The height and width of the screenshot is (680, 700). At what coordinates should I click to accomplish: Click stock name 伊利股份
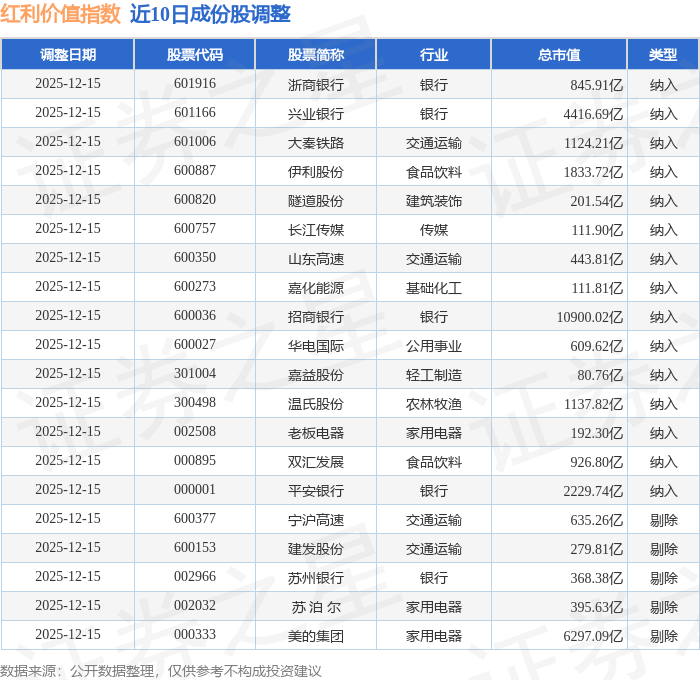(316, 171)
